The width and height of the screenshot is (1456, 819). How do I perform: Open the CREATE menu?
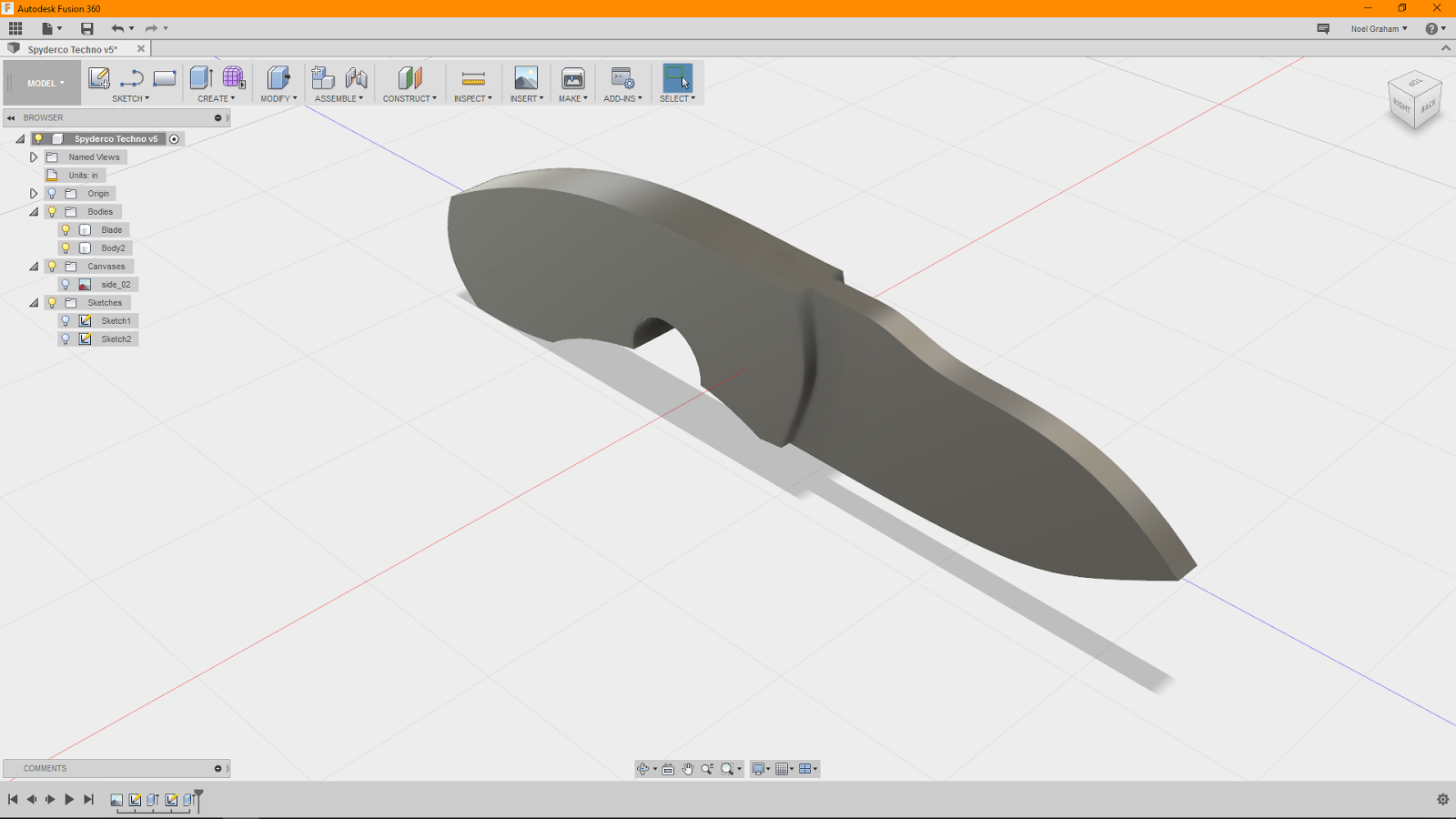(217, 98)
